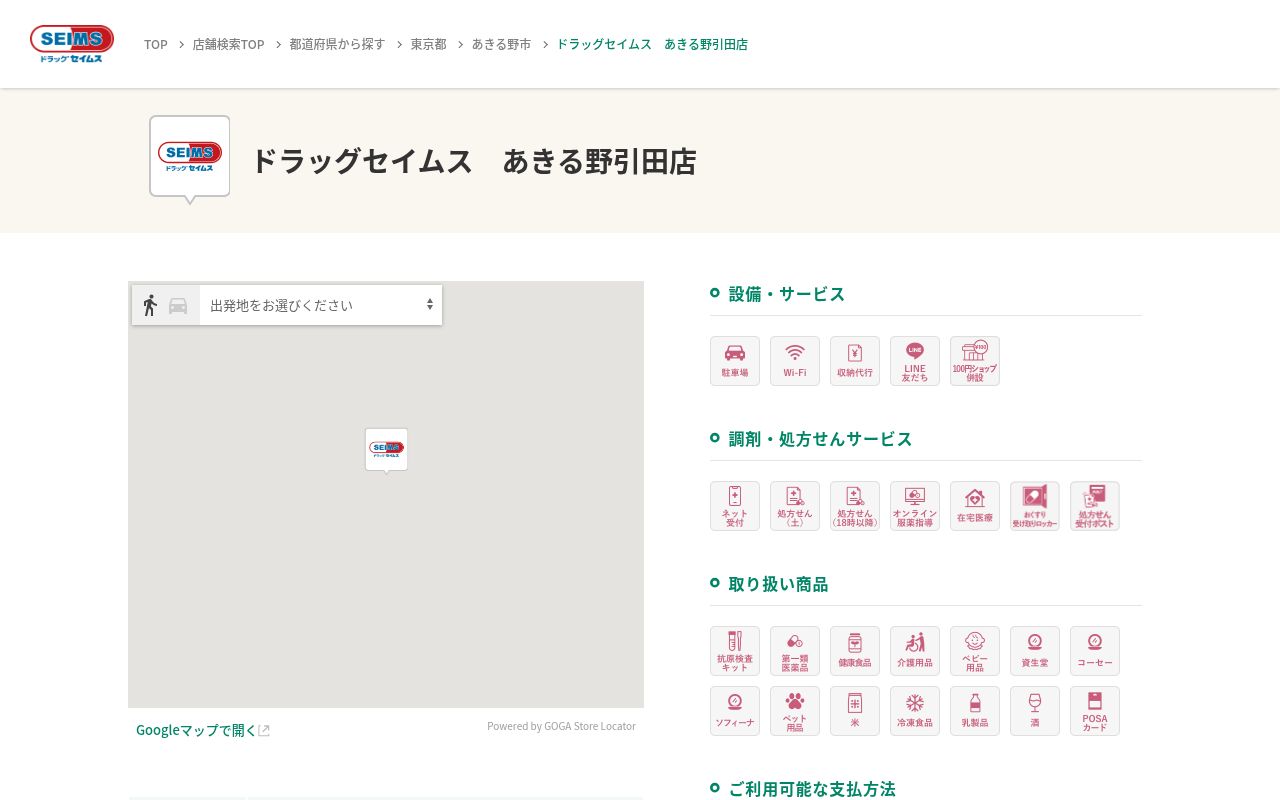
Task: Select the 資生堂 icon
Action: [1035, 651]
